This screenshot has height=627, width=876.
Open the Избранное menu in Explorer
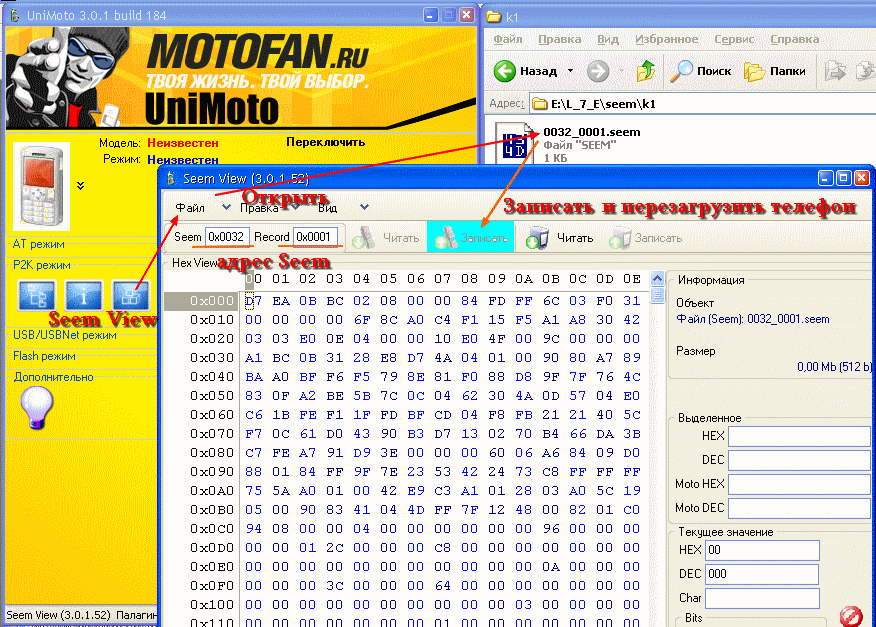coord(666,39)
